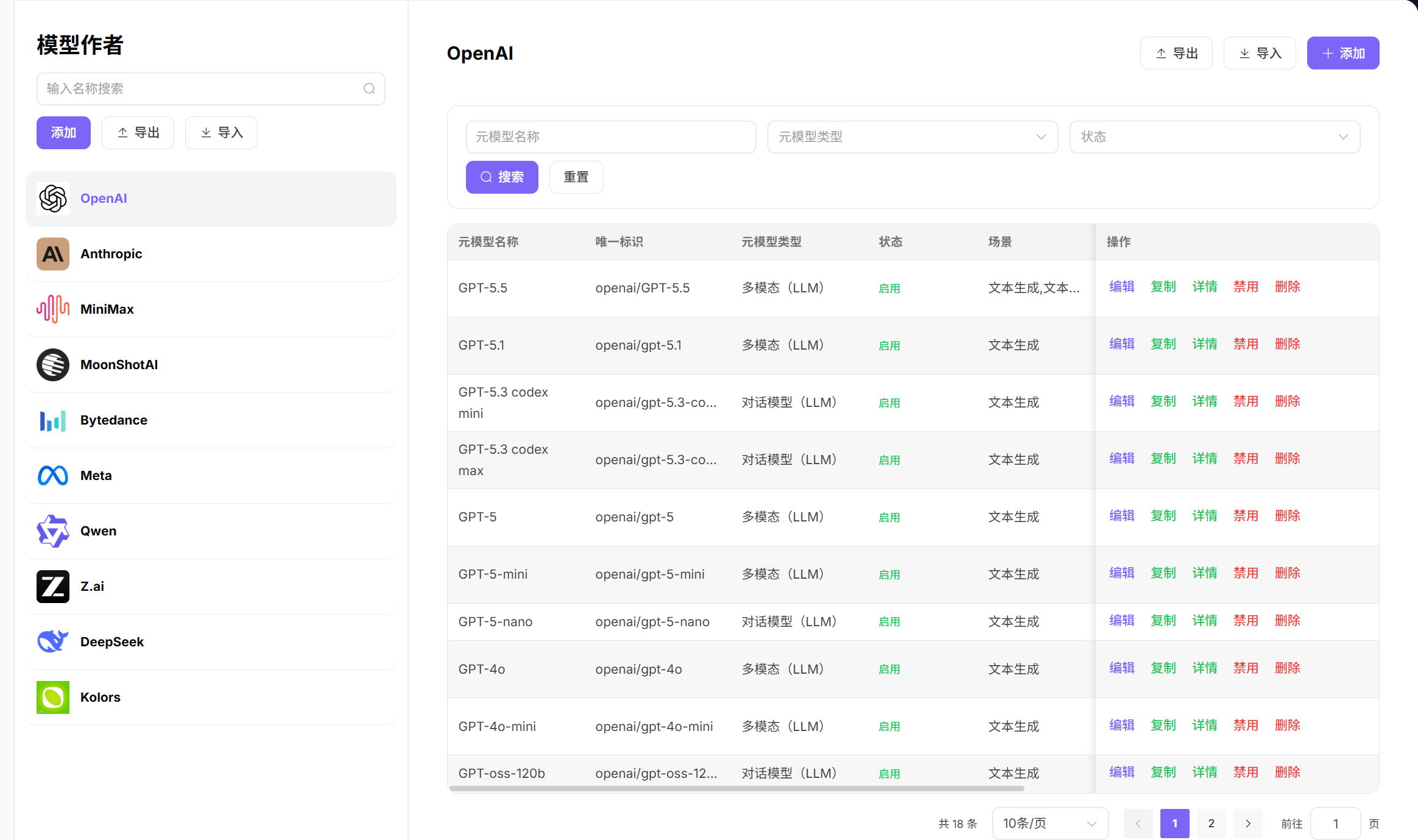Open the MiniMax author entry
Screen dimensions: 1418x840
(211, 309)
